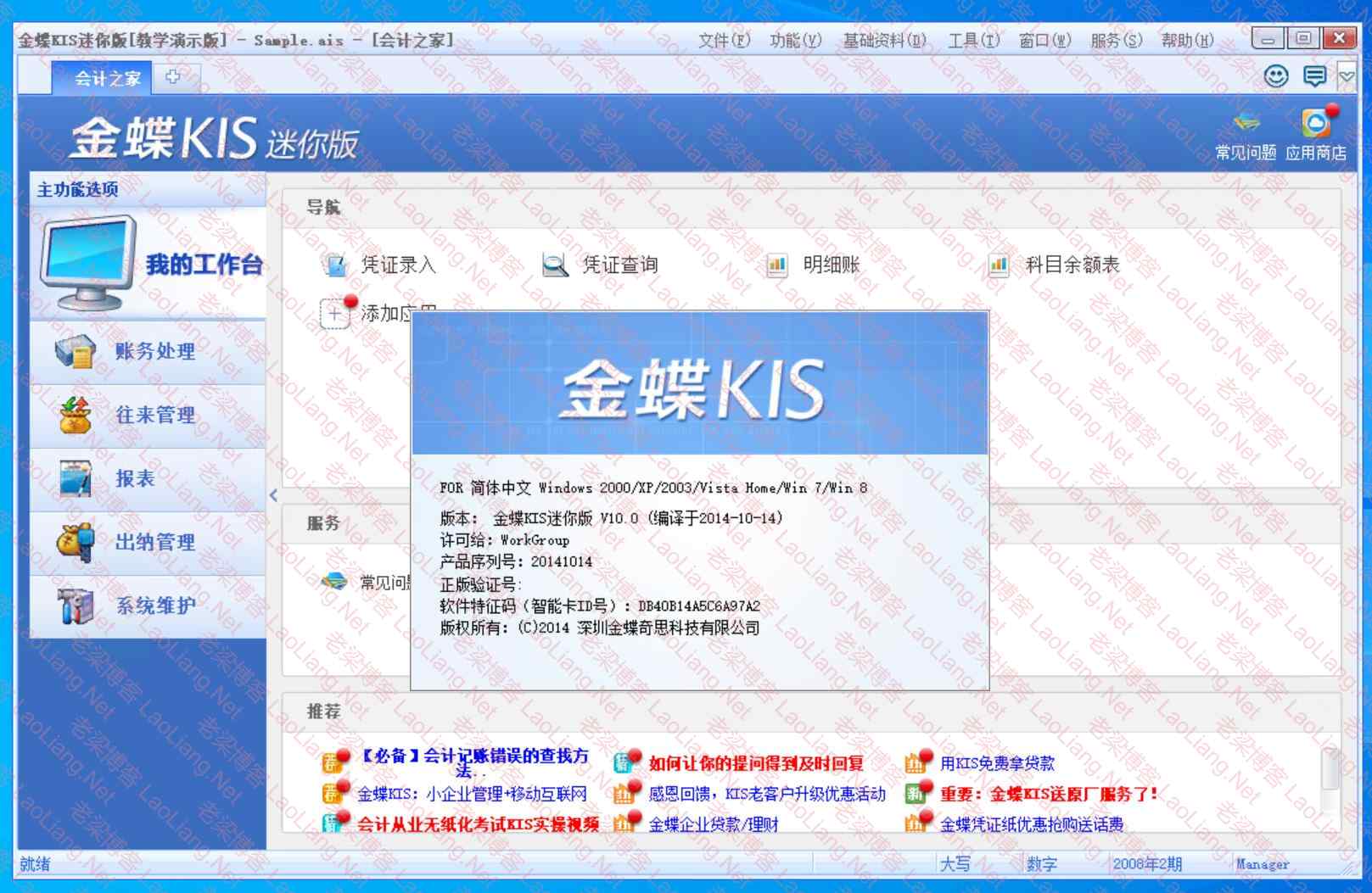The height and width of the screenshot is (893, 1372).
Task: Click the message chat icon in tab bar
Action: (1314, 76)
